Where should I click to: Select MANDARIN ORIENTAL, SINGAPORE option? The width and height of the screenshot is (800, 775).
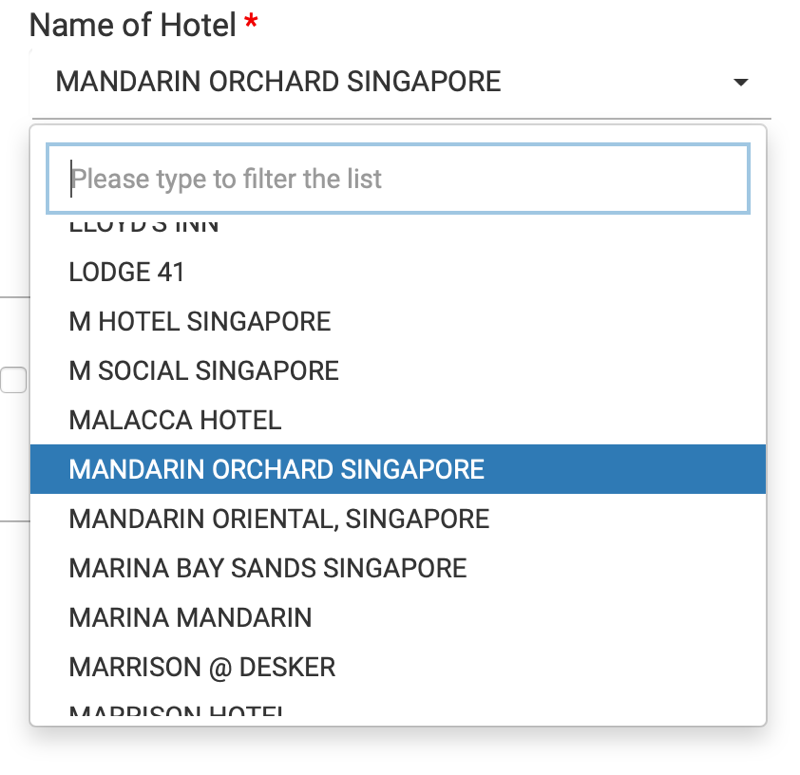coord(398,519)
